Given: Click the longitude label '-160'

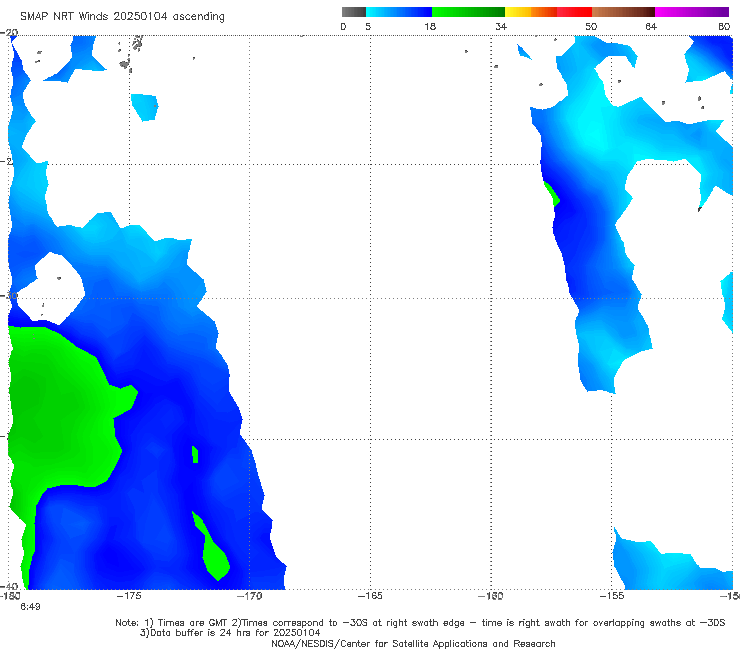Looking at the screenshot, I should click(491, 596).
